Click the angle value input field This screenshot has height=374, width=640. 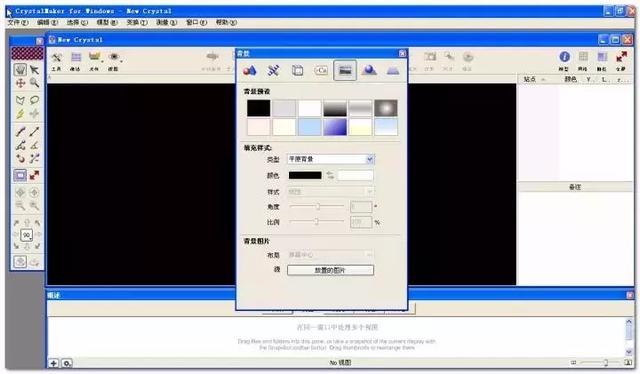(x=361, y=207)
